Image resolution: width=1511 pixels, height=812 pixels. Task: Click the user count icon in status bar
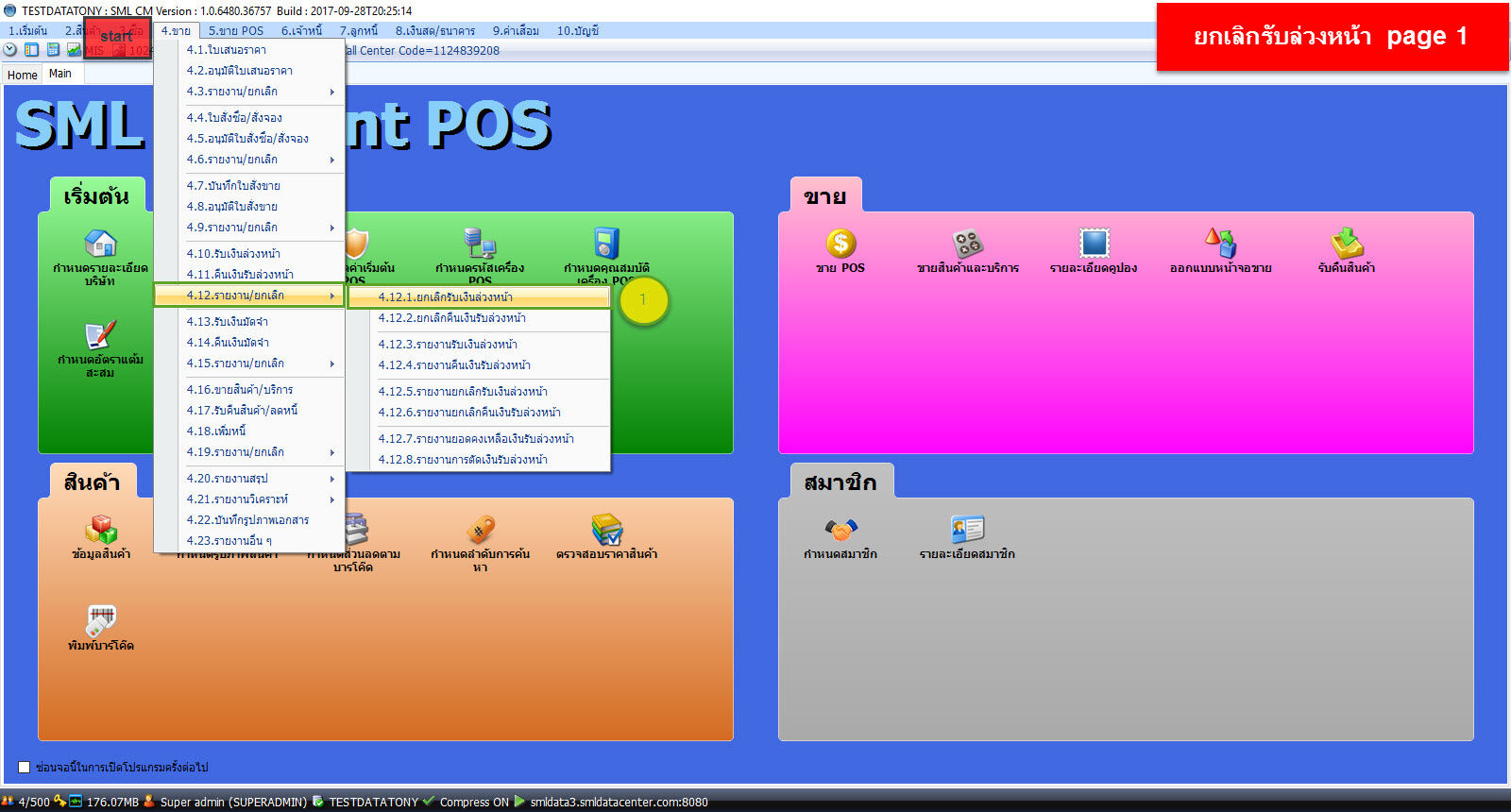8,802
